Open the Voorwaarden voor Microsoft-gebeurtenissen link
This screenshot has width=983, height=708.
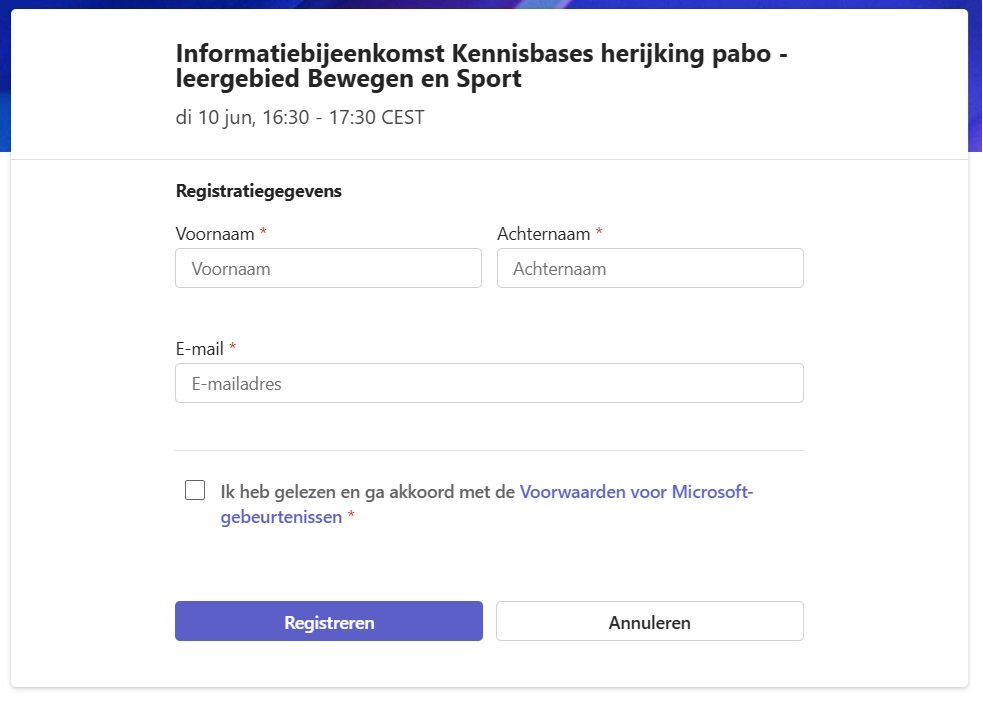tap(486, 504)
